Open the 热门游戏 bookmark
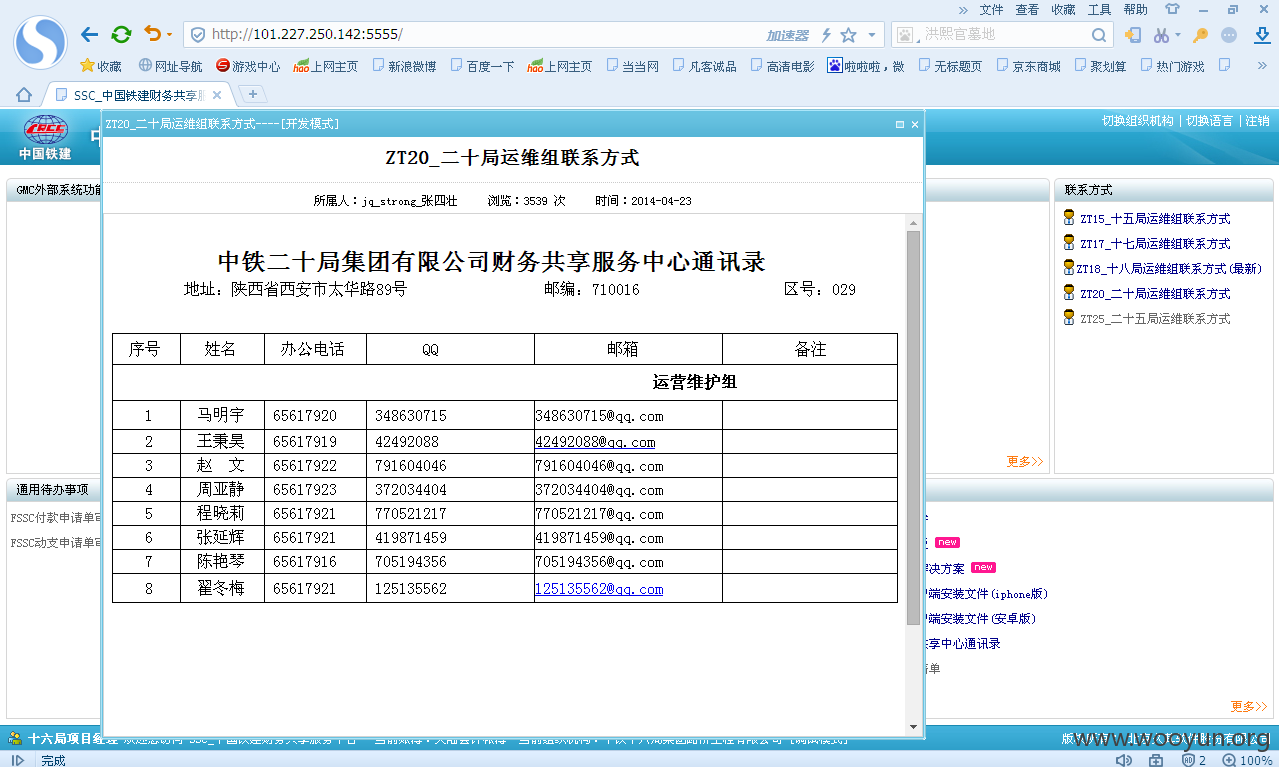The image size is (1279, 767). [1172, 66]
